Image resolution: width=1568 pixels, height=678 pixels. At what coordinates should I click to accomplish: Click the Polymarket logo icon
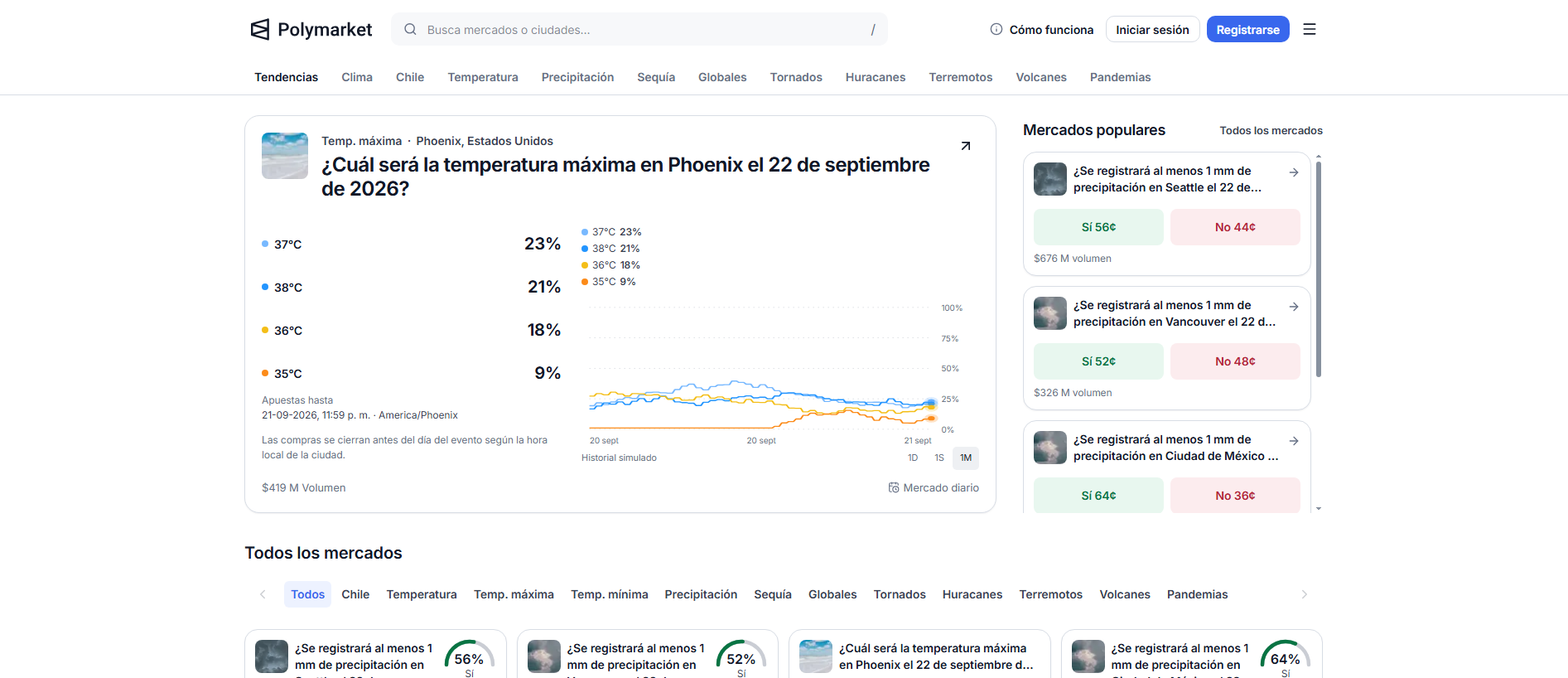[260, 30]
